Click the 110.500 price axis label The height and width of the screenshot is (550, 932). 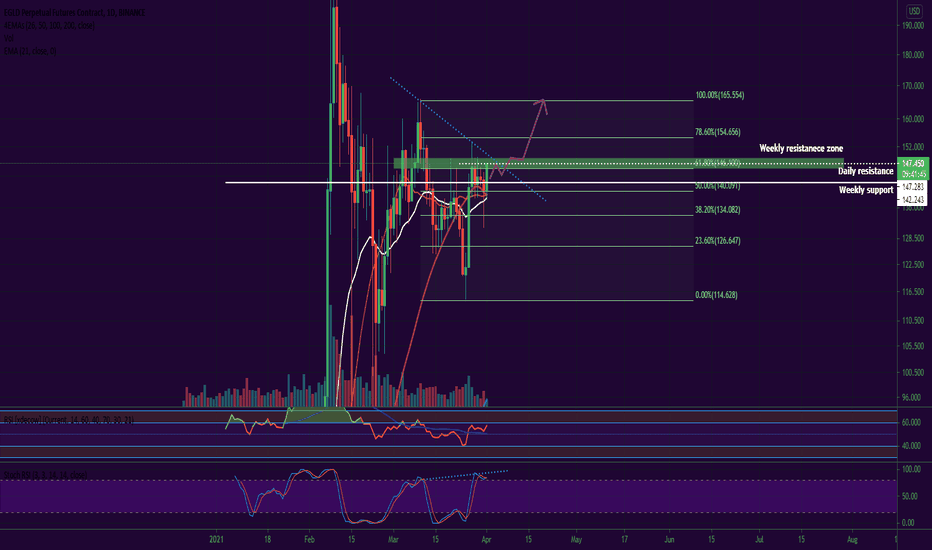point(913,320)
